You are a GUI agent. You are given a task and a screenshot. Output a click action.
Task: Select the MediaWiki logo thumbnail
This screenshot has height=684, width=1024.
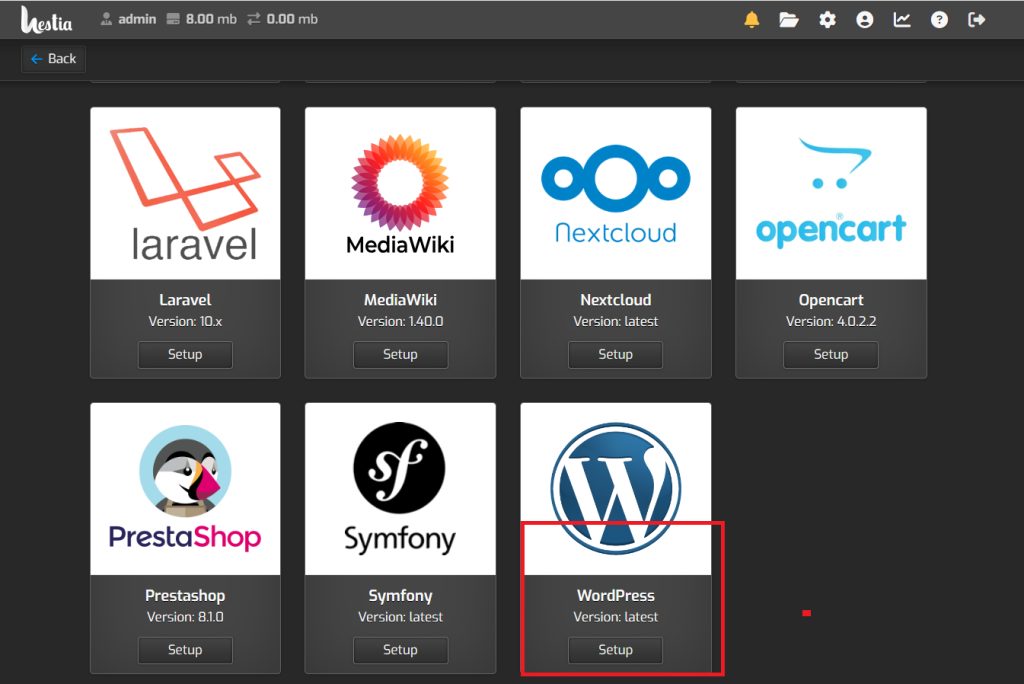pyautogui.click(x=400, y=193)
